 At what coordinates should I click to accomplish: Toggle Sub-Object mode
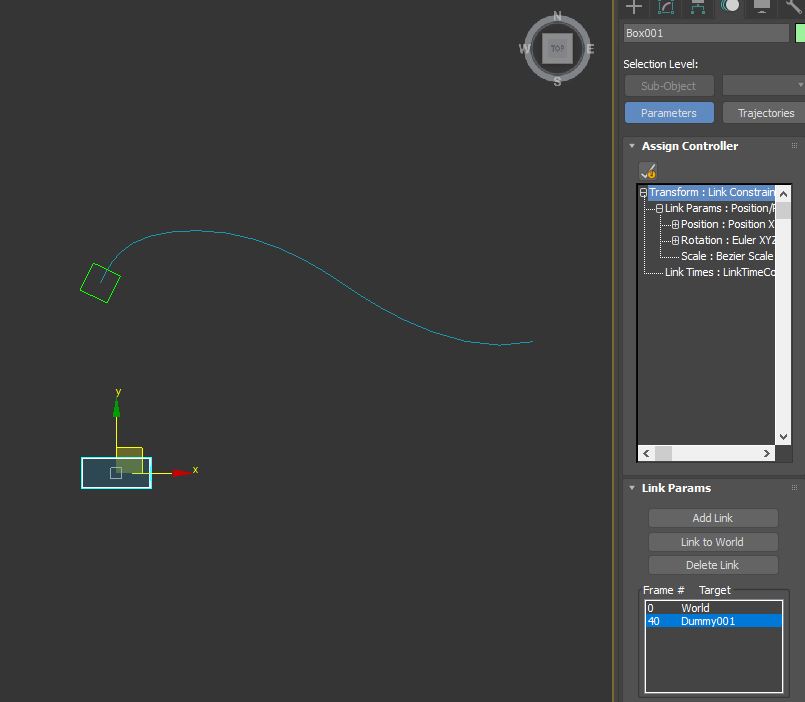(668, 85)
